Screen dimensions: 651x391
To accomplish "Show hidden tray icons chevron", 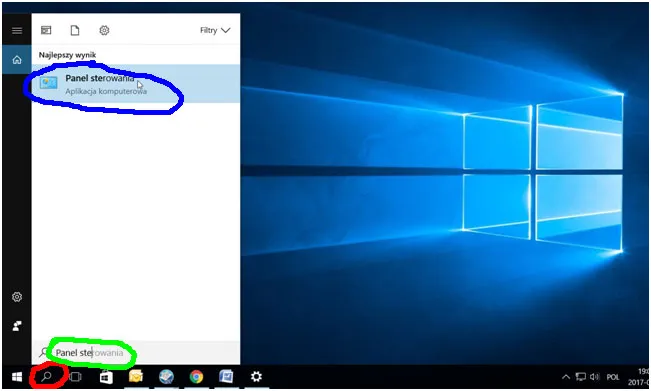I will 565,377.
